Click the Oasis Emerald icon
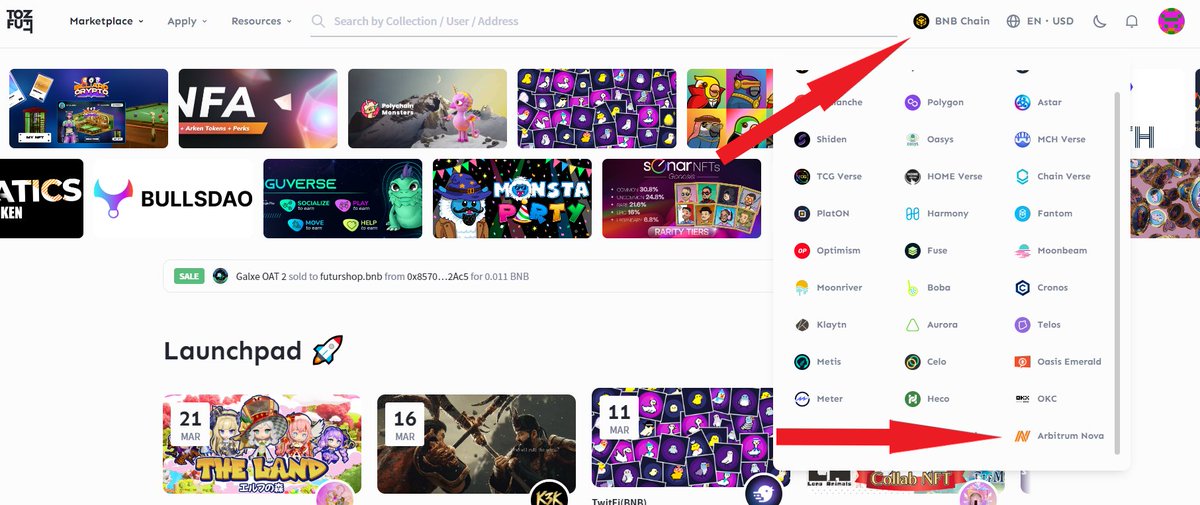This screenshot has height=505, width=1200. pos(1022,361)
